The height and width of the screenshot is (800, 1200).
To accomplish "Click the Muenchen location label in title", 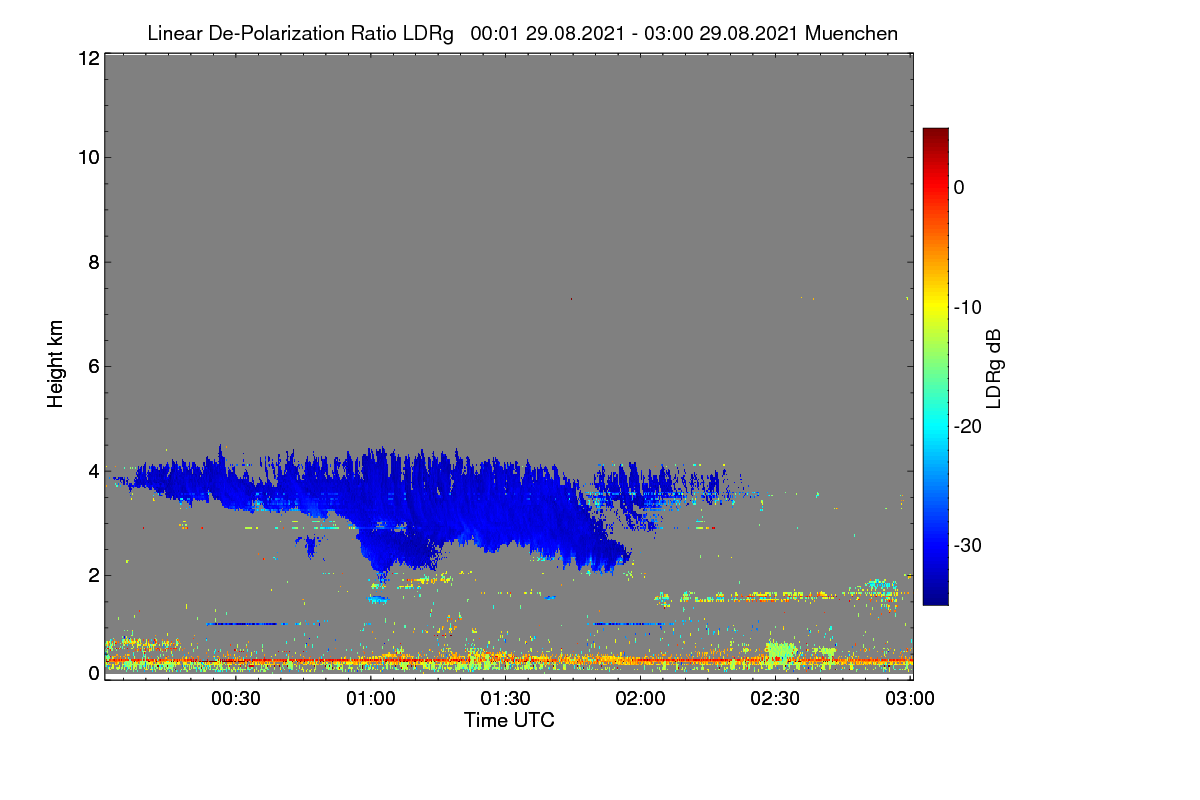I will pos(851,33).
